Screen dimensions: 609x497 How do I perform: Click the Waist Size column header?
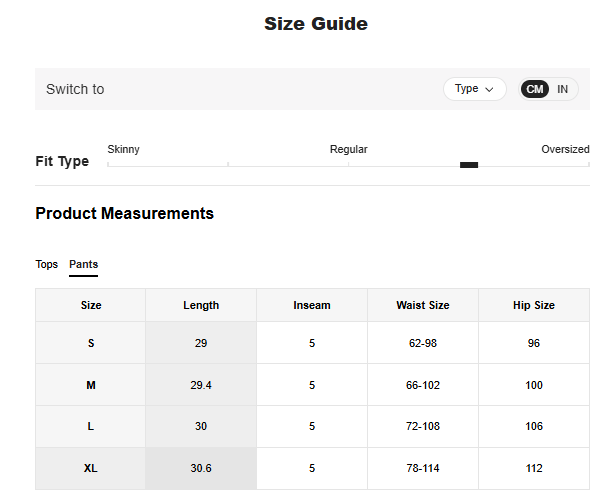(423, 305)
